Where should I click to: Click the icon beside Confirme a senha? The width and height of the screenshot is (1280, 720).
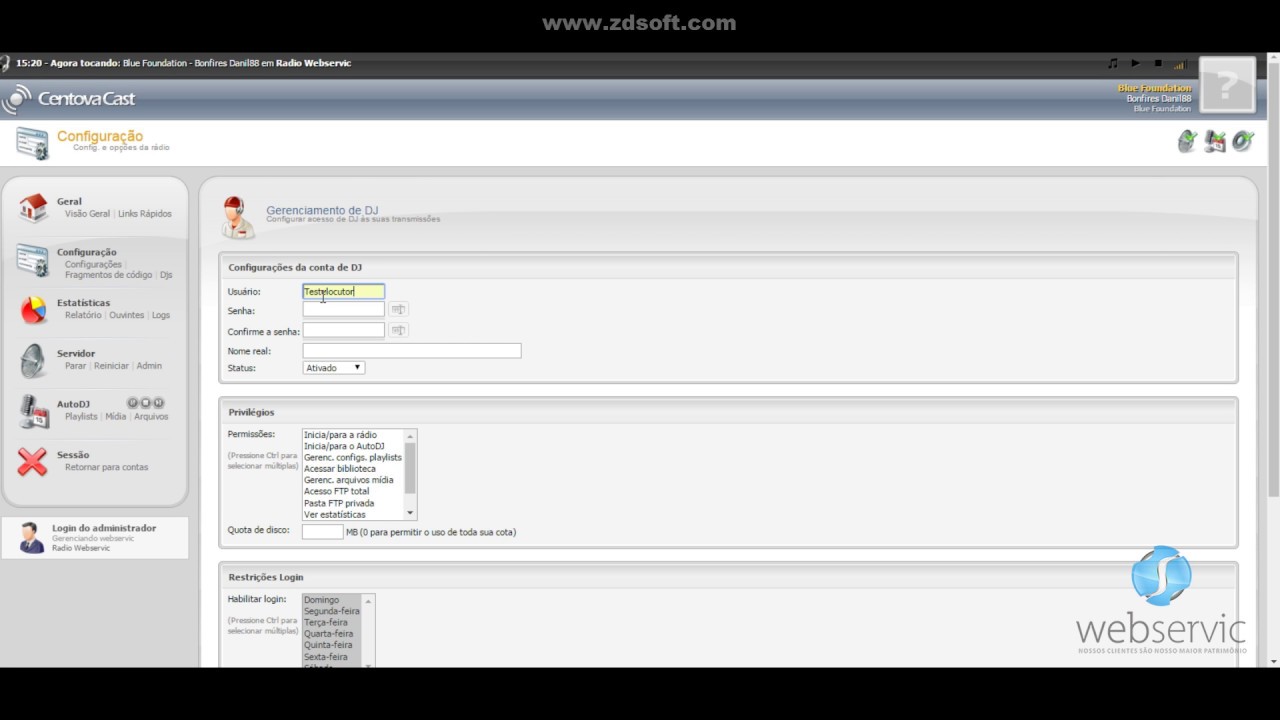(398, 330)
